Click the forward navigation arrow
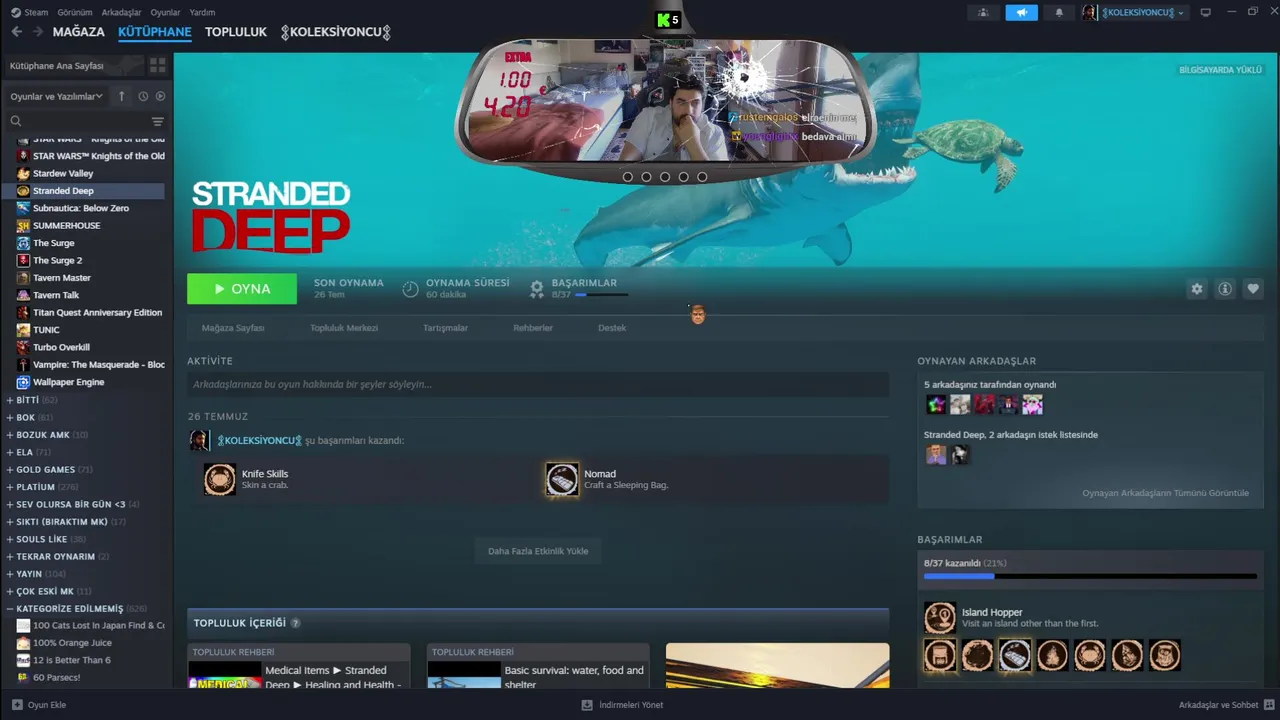This screenshot has height=720, width=1280. [x=38, y=32]
